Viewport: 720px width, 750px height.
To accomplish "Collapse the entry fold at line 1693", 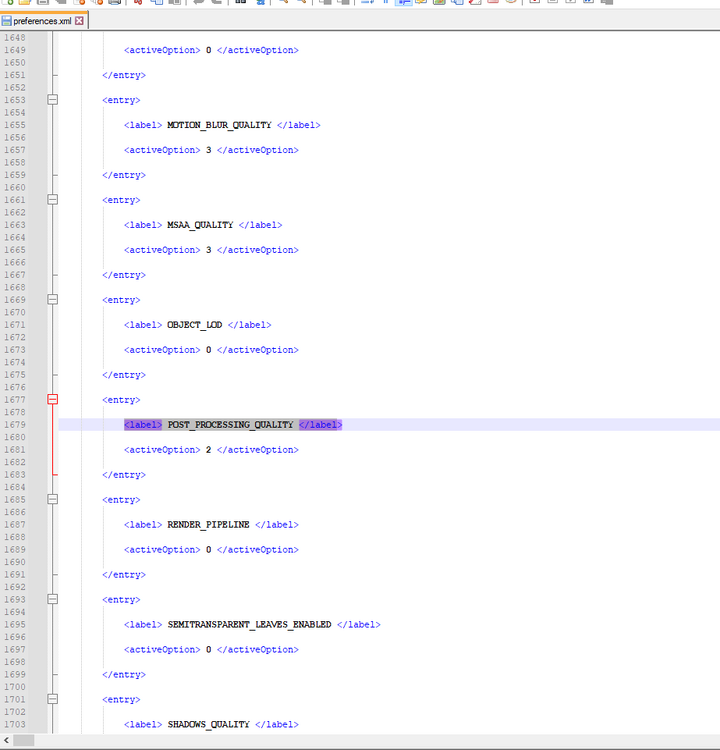I will (x=53, y=599).
